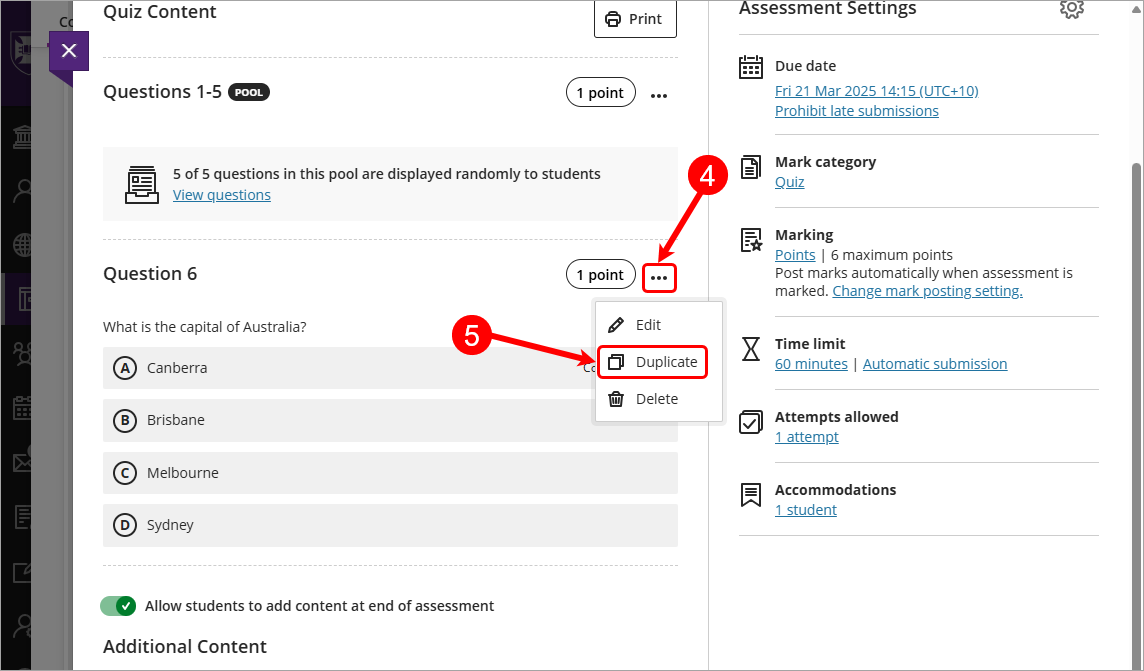
Task: Click the Quiz Content heading
Action: (160, 12)
